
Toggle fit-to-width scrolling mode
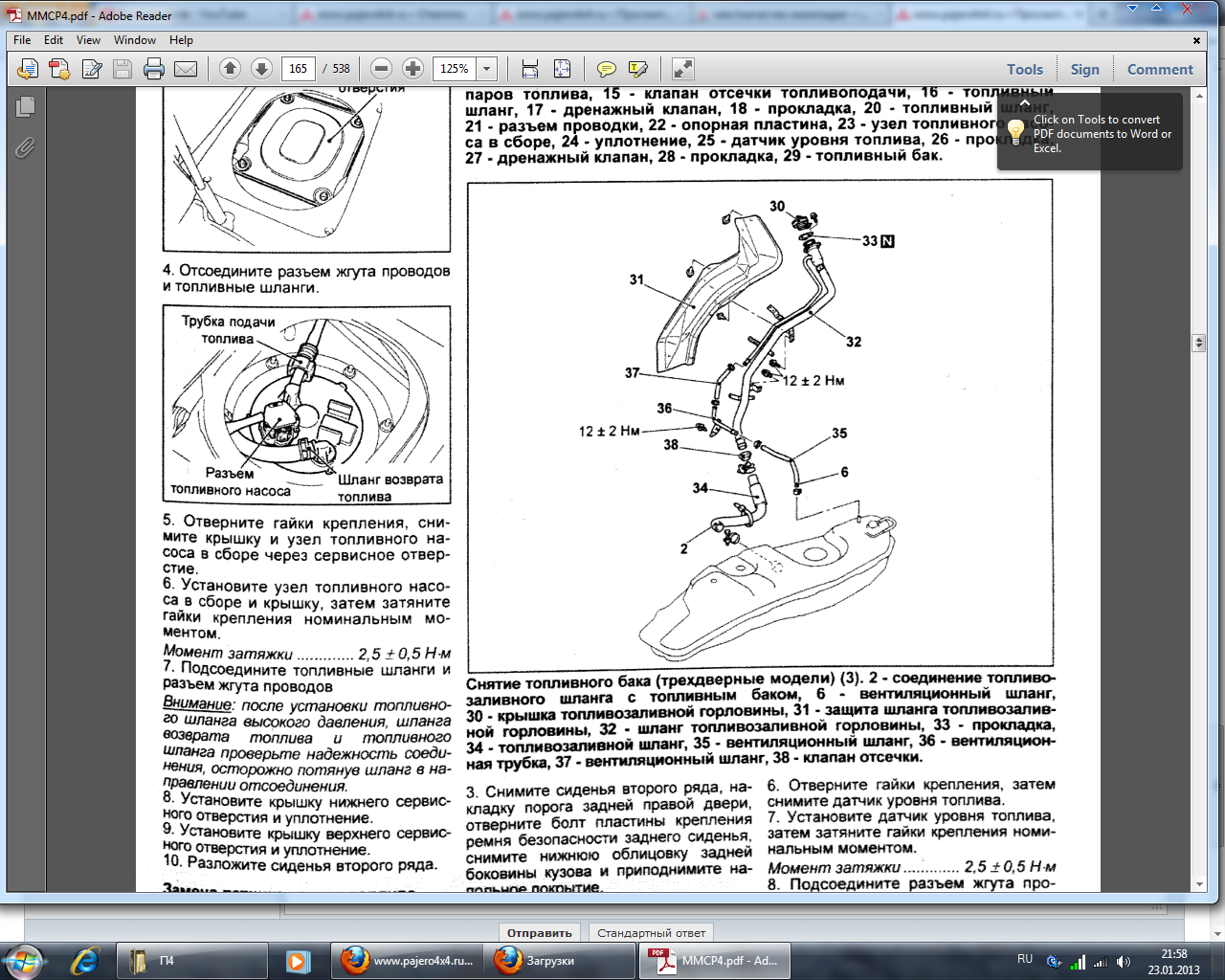coord(530,69)
